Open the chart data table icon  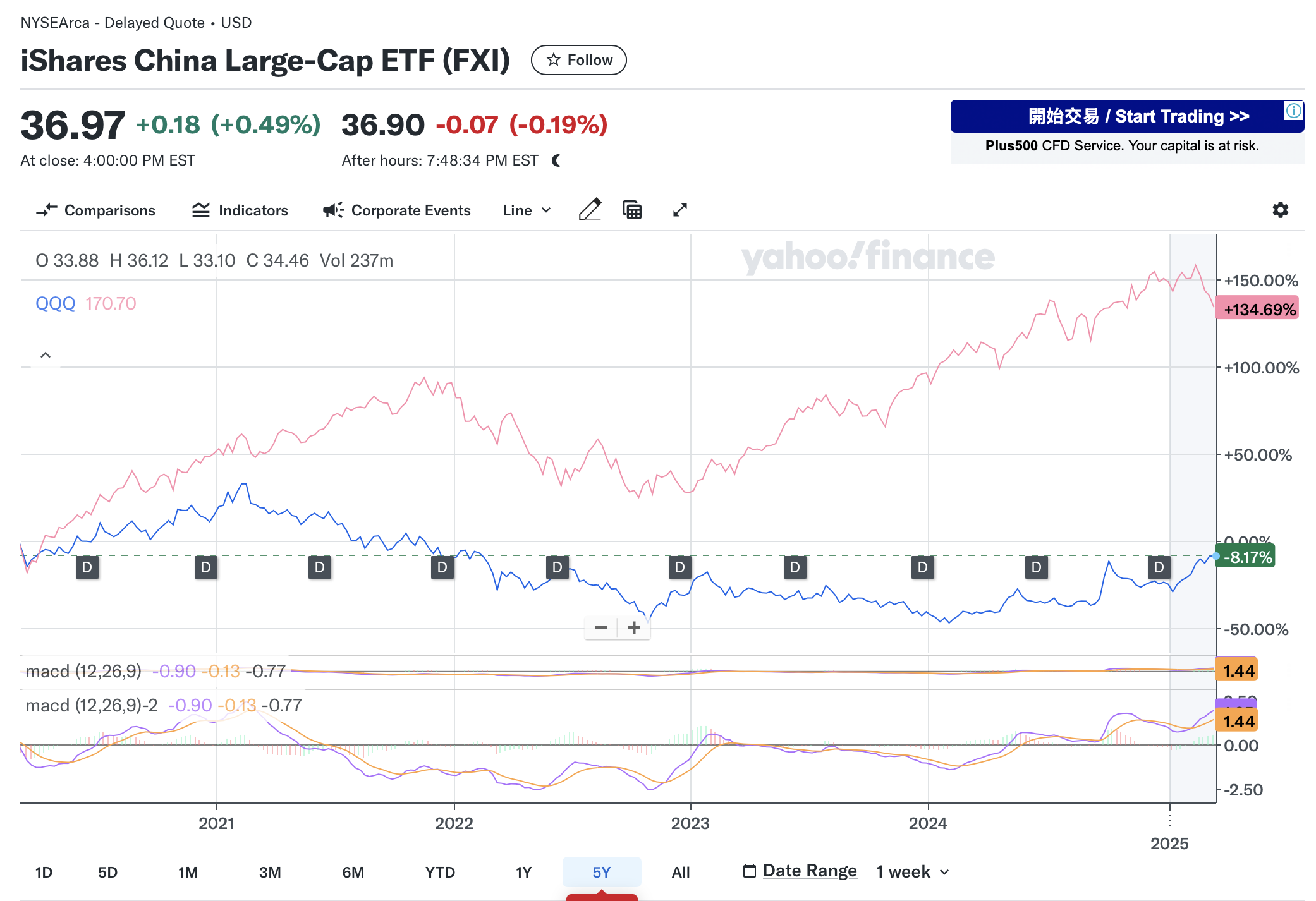click(x=632, y=210)
